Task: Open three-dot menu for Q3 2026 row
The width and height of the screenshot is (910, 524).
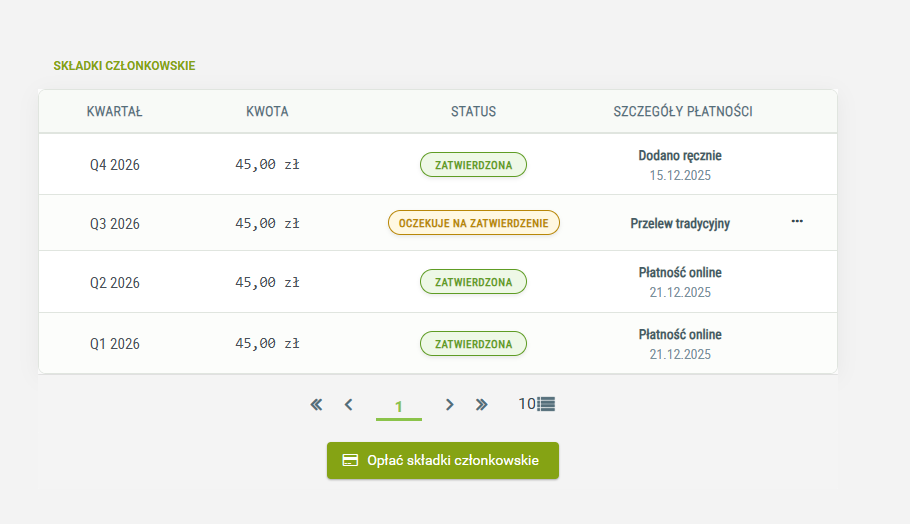Action: point(797,221)
